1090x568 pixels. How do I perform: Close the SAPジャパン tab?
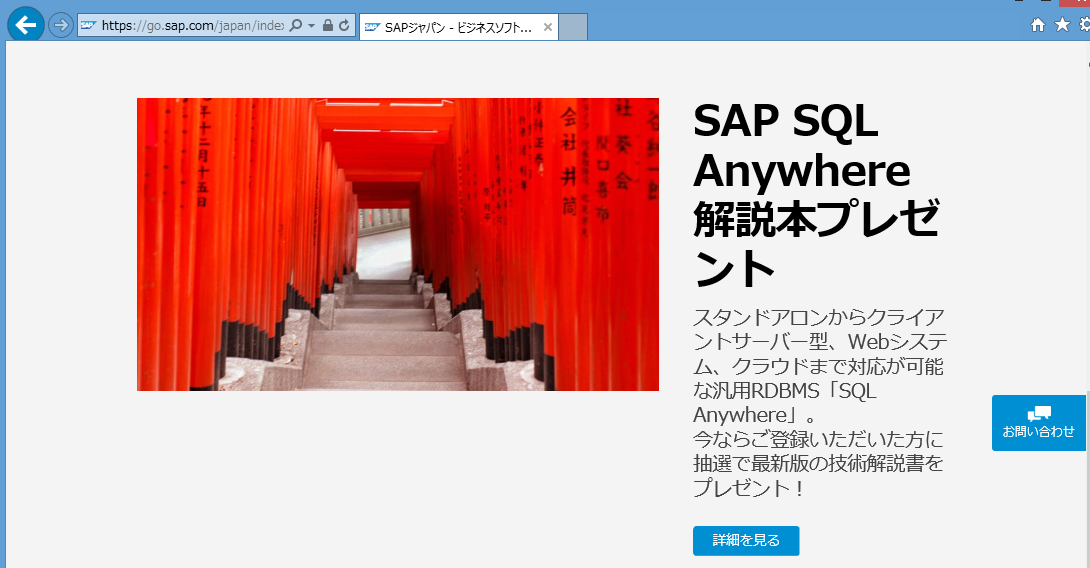pos(548,27)
